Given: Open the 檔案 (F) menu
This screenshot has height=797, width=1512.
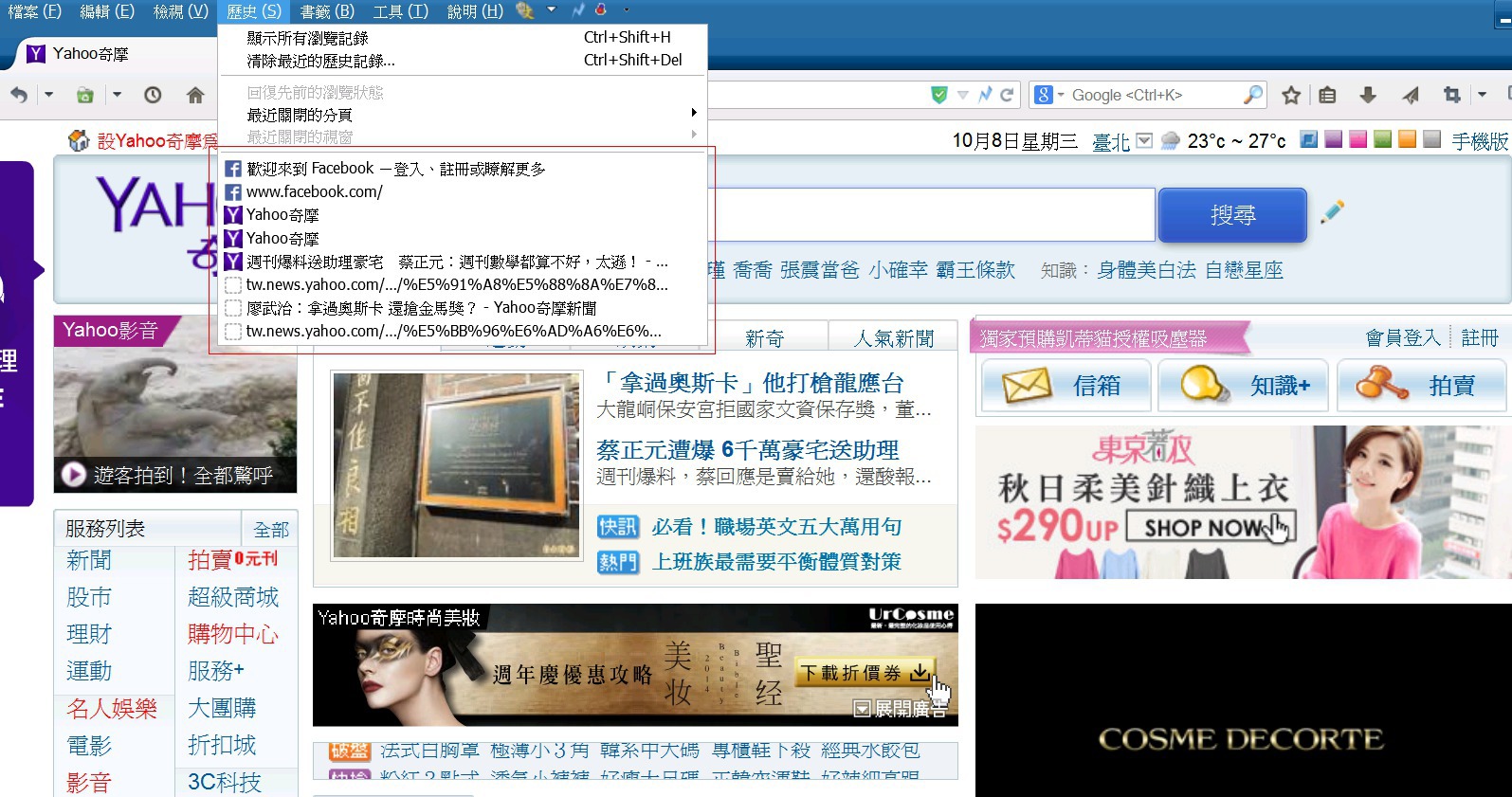Looking at the screenshot, I should (35, 11).
